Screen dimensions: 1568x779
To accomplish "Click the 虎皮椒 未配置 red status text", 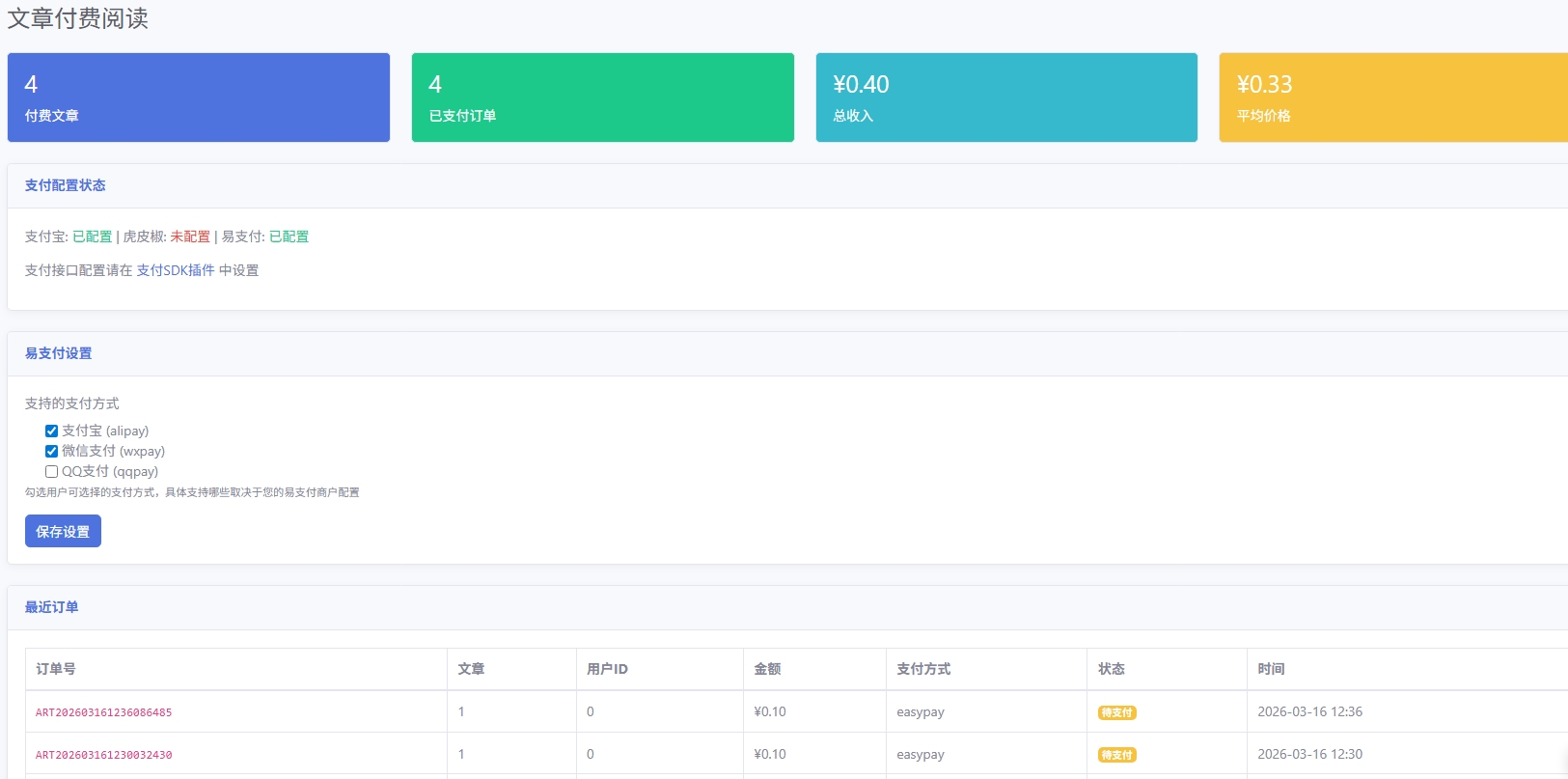I will tap(189, 236).
